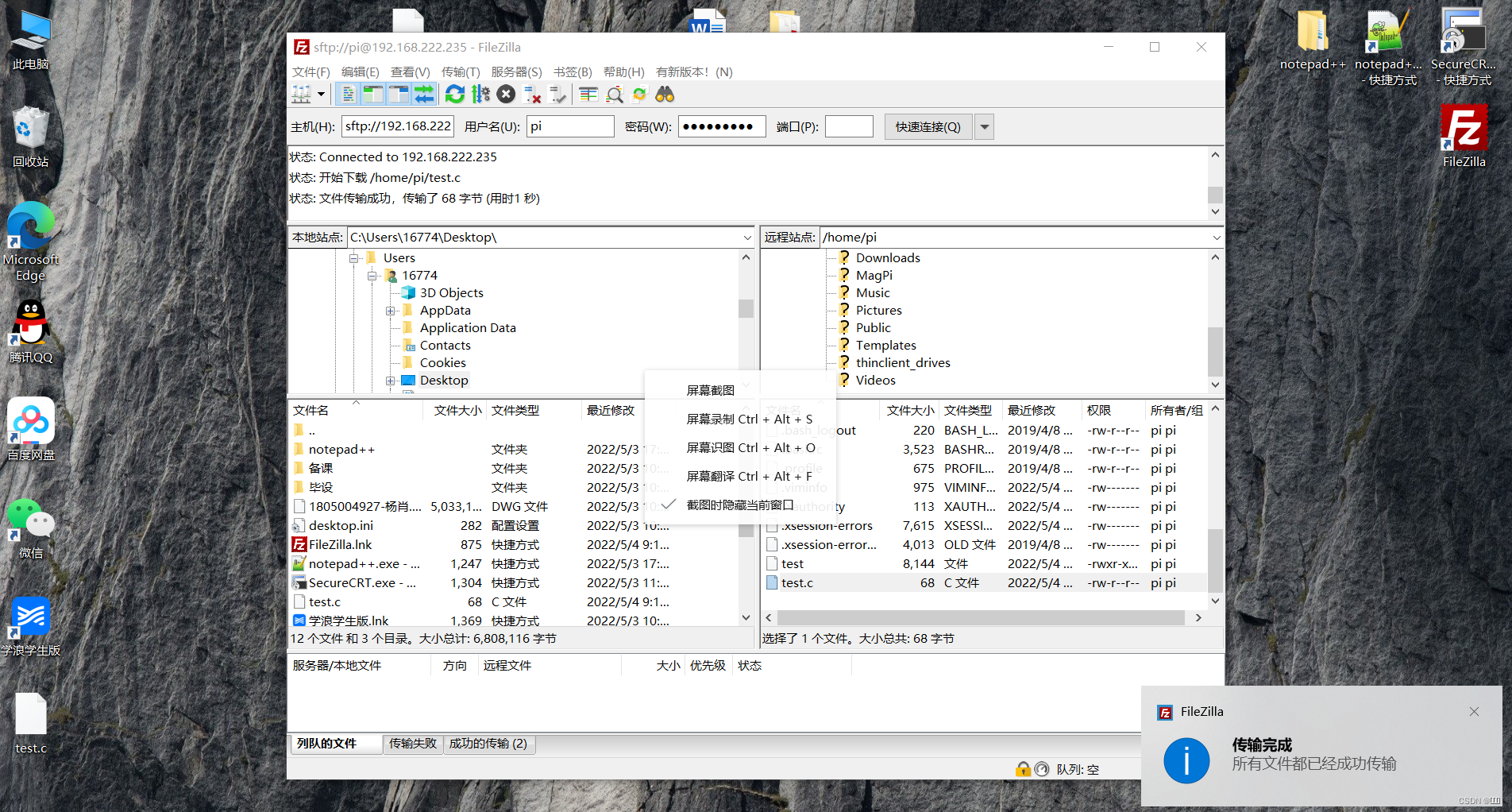Collapse the 16774 tree node
This screenshot has height=812, width=1512.
point(372,276)
